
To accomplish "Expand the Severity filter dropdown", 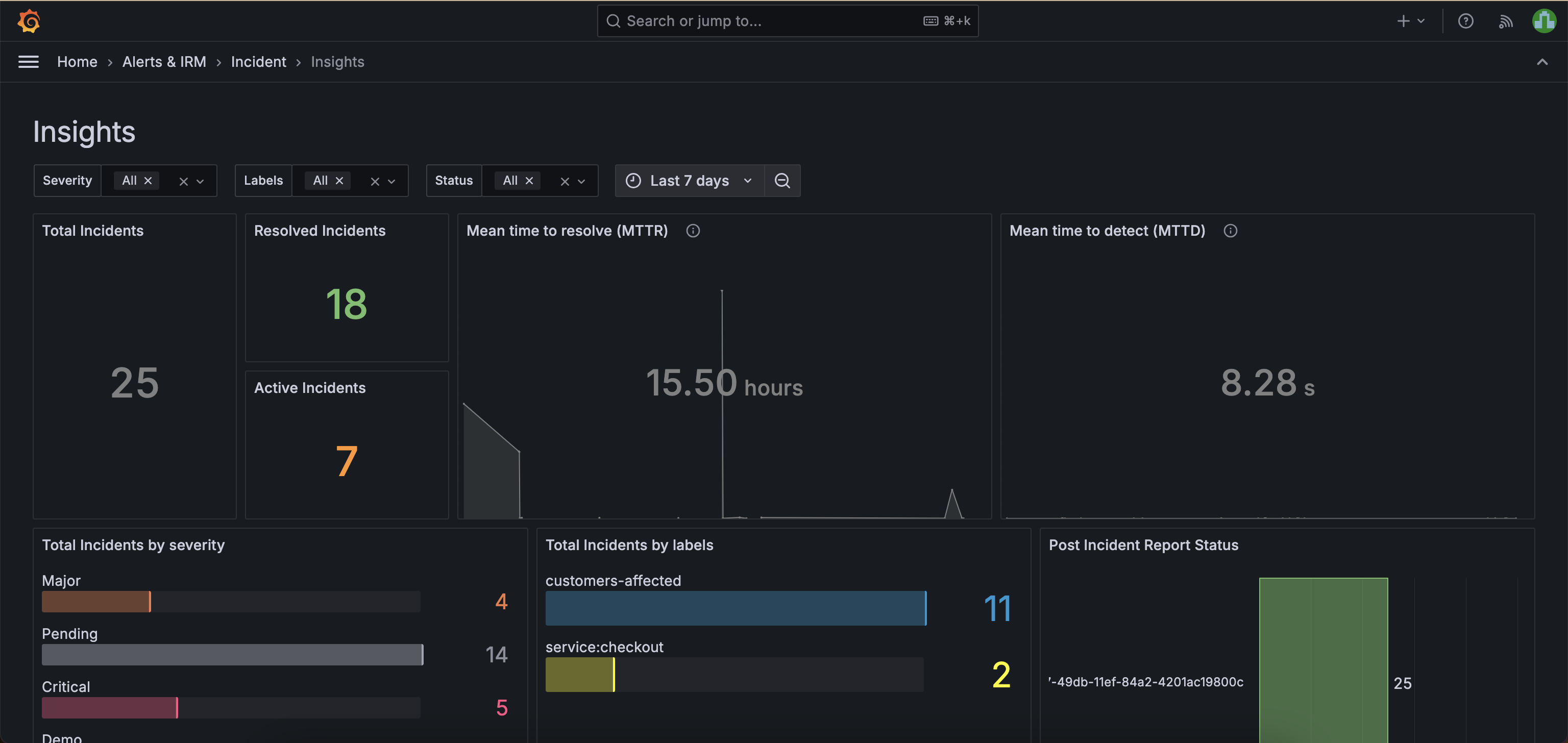I will point(201,180).
